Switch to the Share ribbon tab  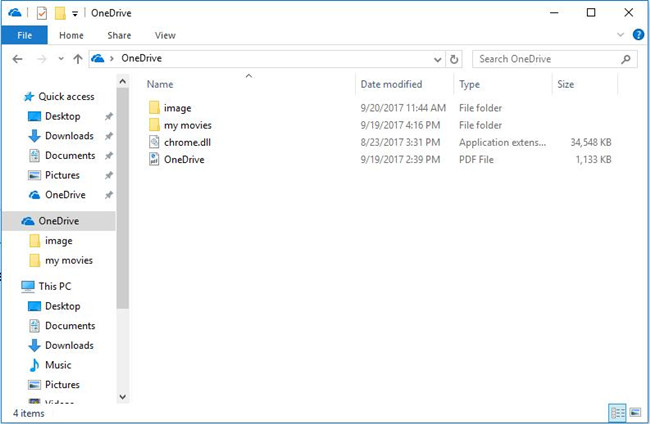[119, 36]
